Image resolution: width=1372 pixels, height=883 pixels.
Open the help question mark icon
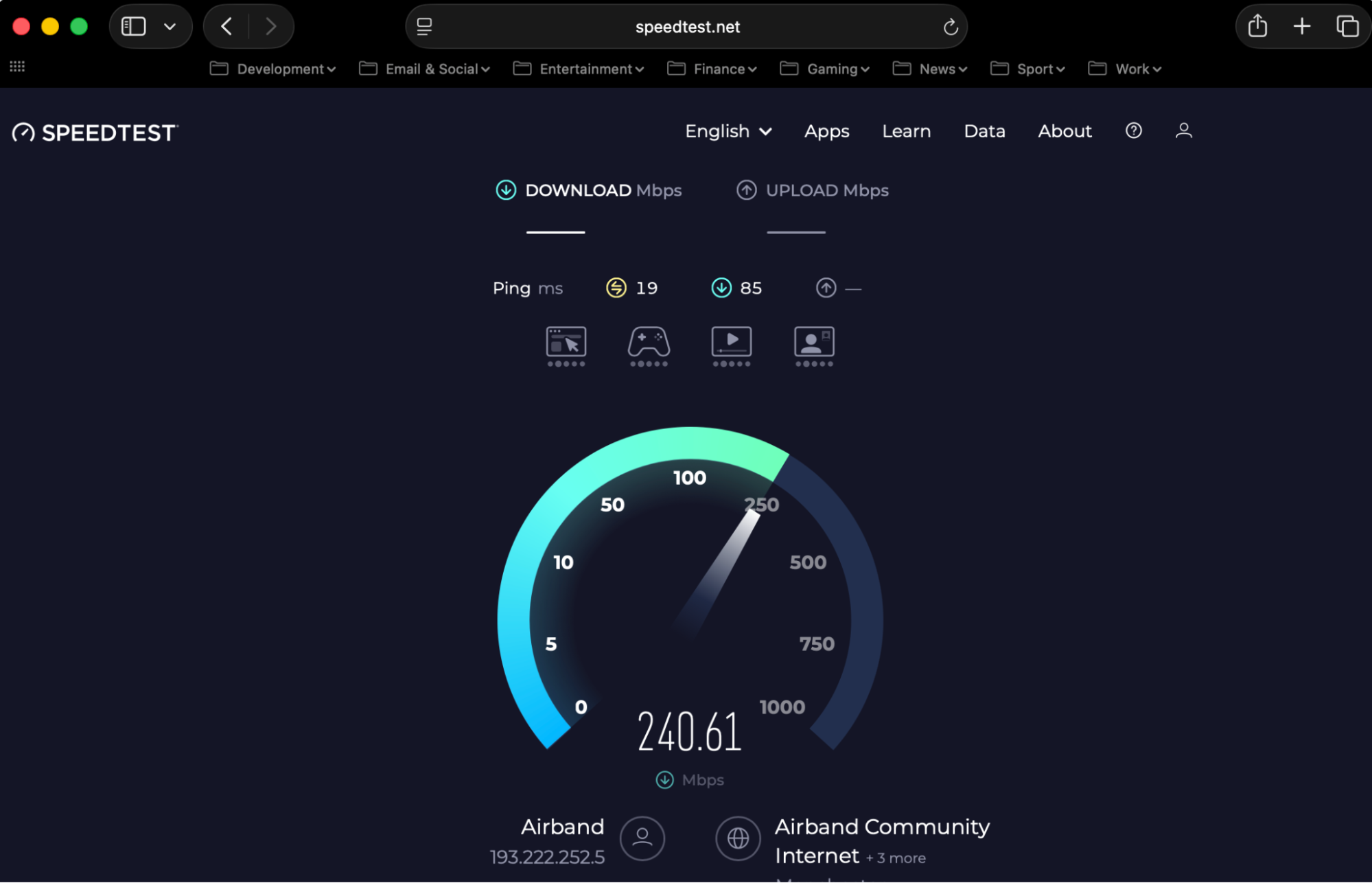[x=1133, y=130]
